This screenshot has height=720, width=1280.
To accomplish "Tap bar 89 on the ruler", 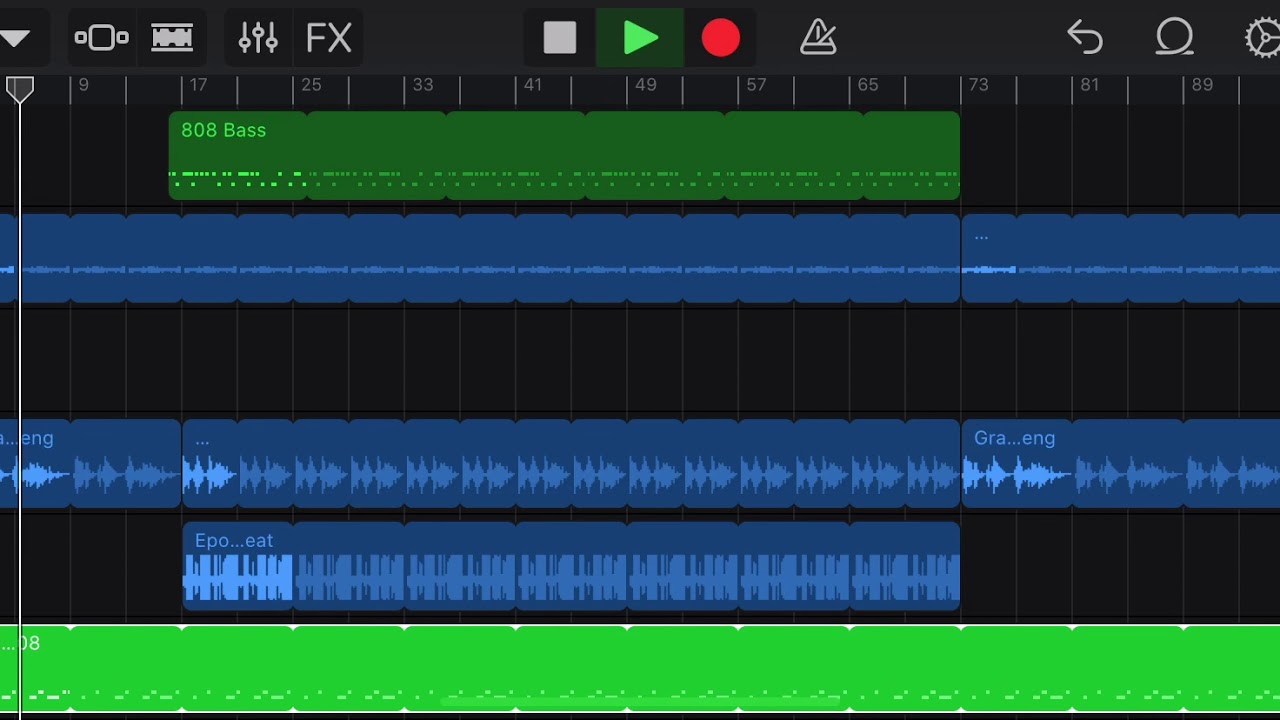I will pyautogui.click(x=1203, y=86).
